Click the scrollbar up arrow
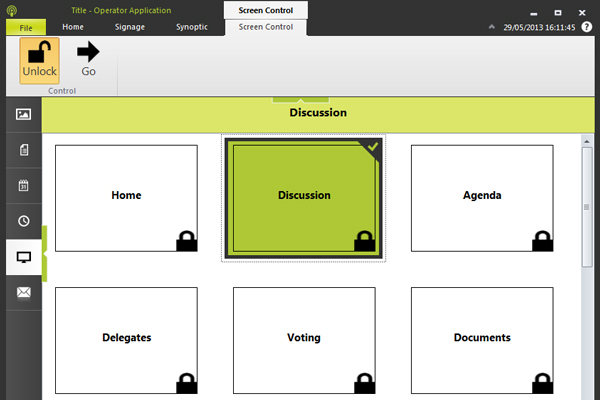This screenshot has width=600, height=400. click(587, 142)
